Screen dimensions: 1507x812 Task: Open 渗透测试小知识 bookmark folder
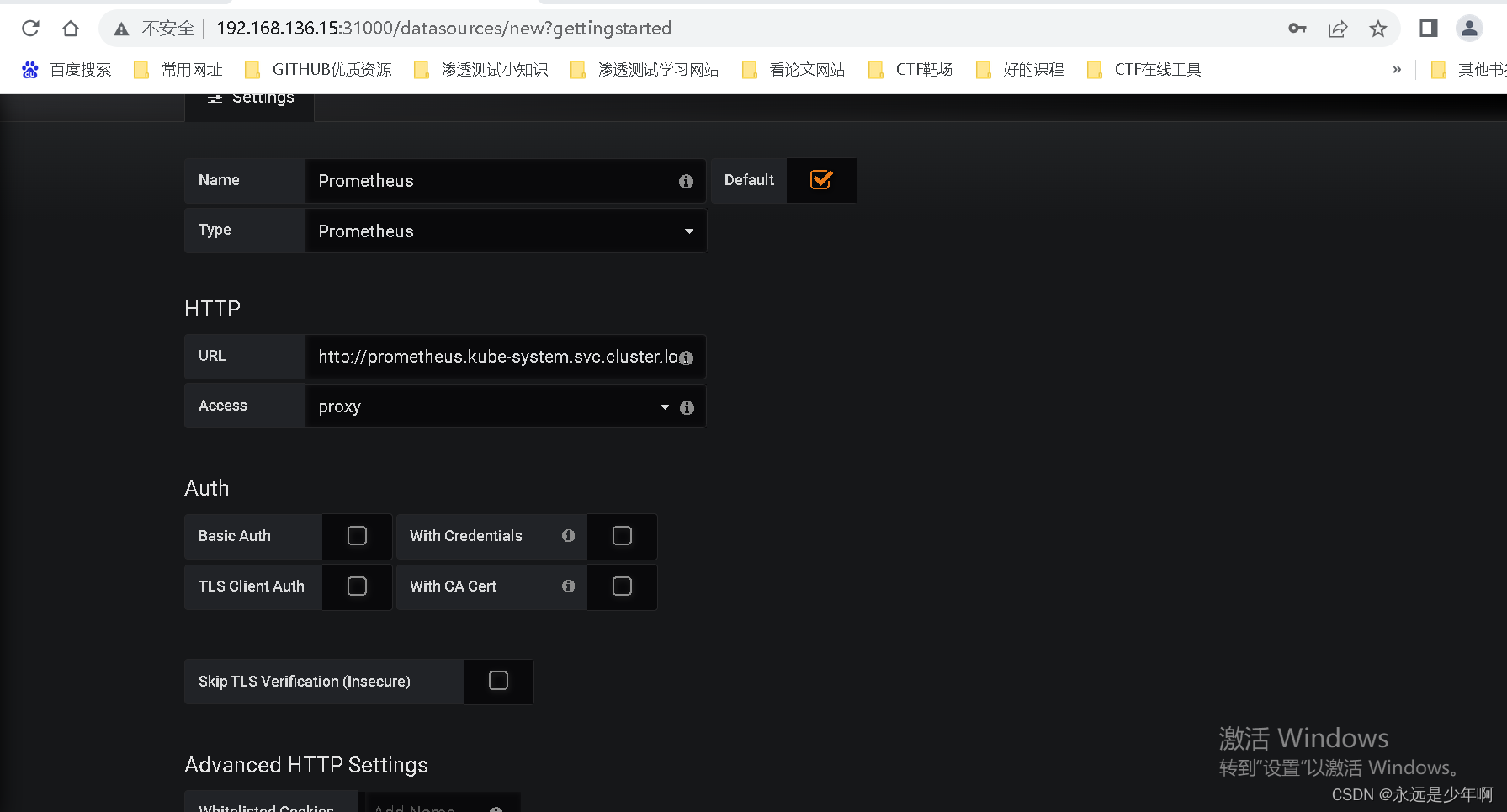[x=481, y=70]
